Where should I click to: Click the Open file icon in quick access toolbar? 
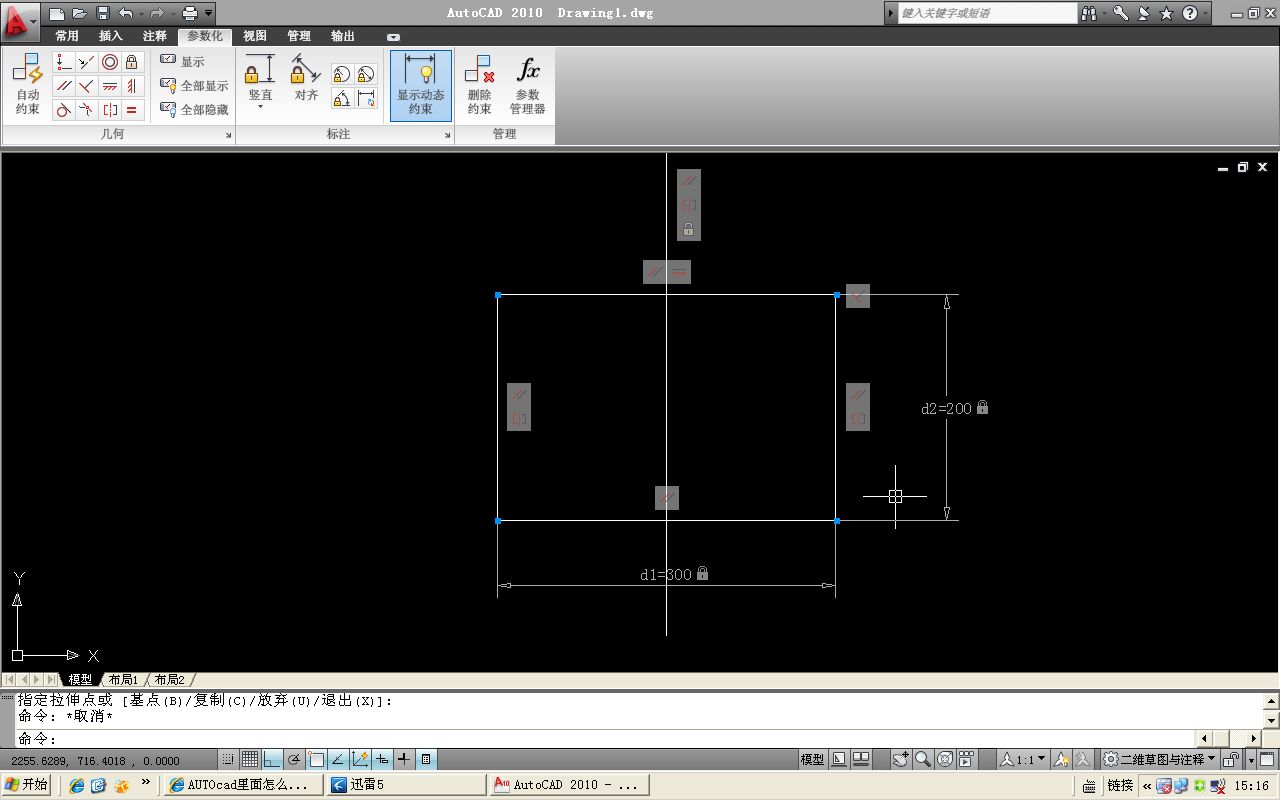[x=80, y=13]
